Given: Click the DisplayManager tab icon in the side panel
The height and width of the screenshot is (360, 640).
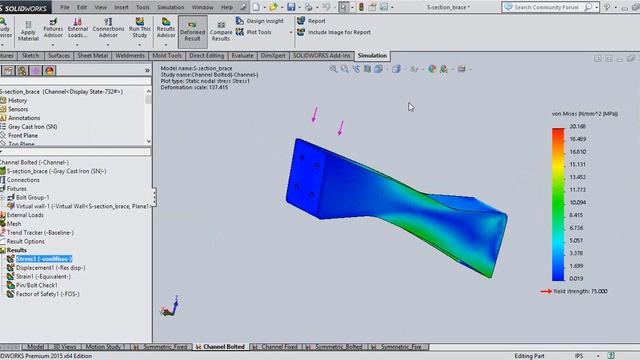Looking at the screenshot, I should click(49, 71).
